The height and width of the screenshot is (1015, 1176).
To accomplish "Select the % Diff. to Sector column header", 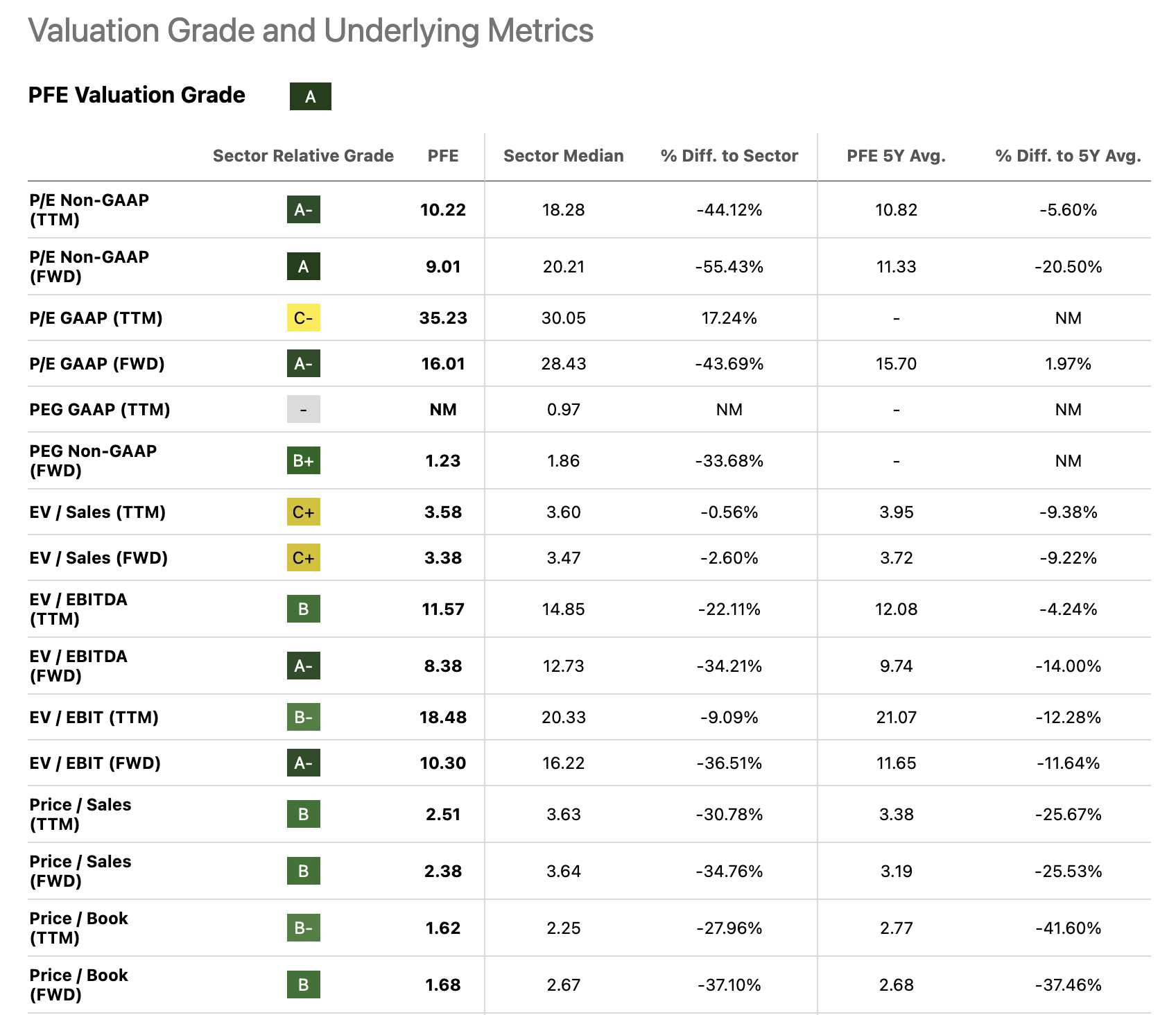I will 729,156.
